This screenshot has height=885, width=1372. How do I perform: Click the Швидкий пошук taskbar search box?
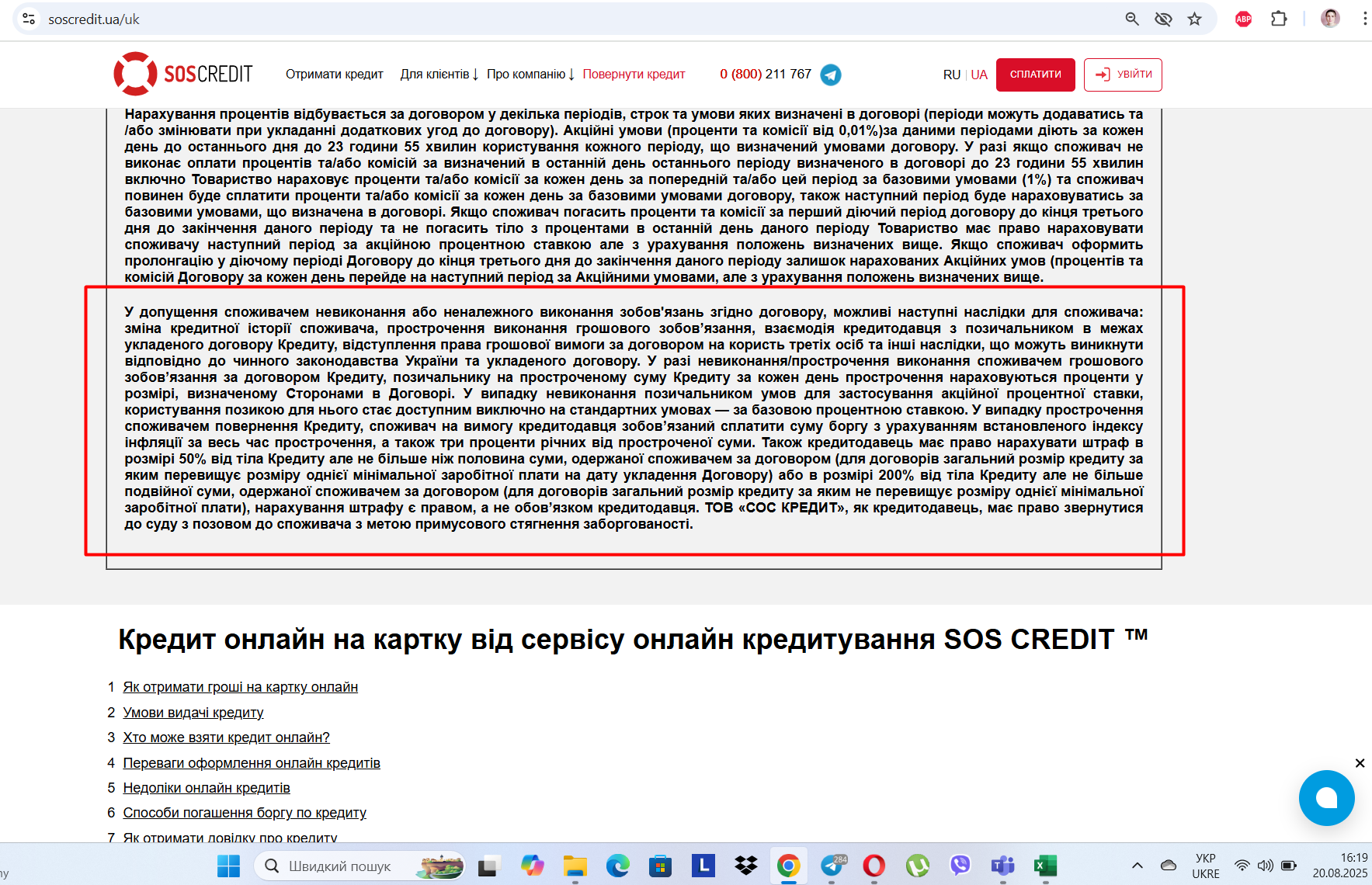pyautogui.click(x=359, y=866)
